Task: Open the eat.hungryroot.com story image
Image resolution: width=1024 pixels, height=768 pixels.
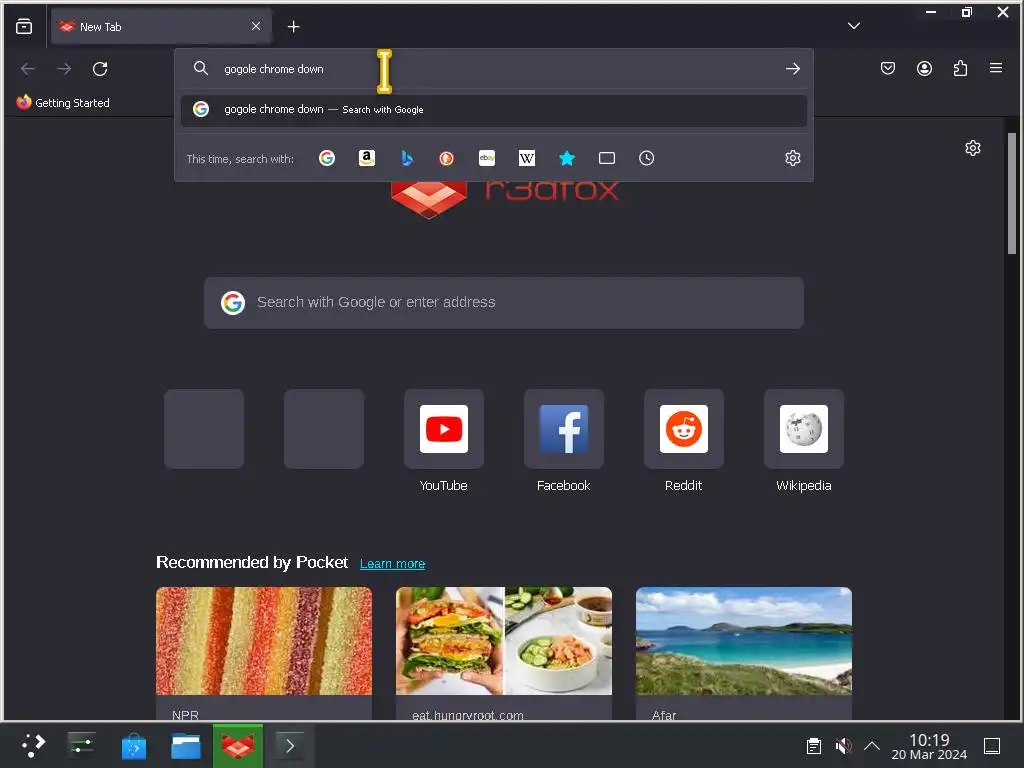Action: 504,641
